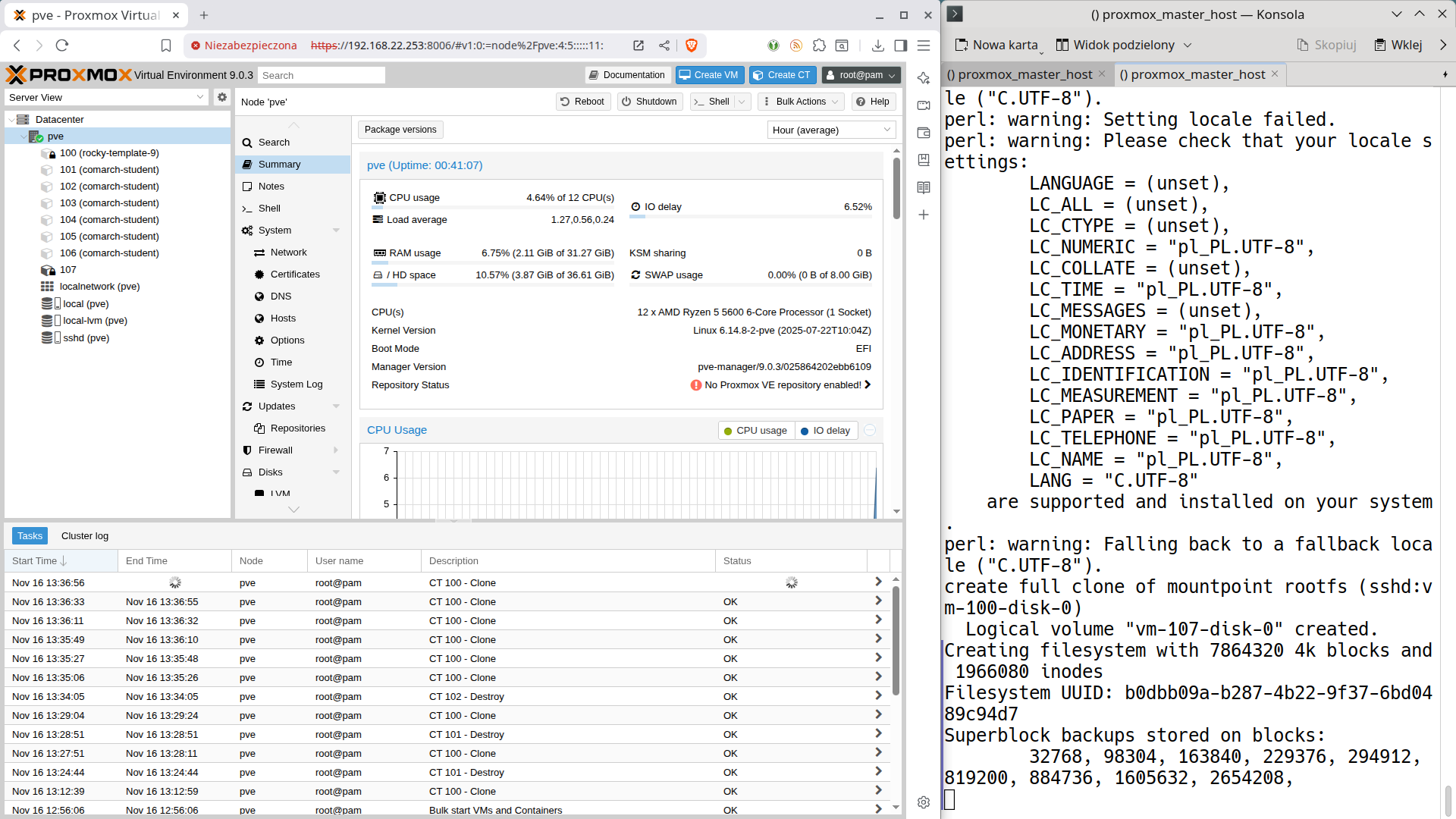Toggle the Brave sidebar panel button

pos(900,45)
